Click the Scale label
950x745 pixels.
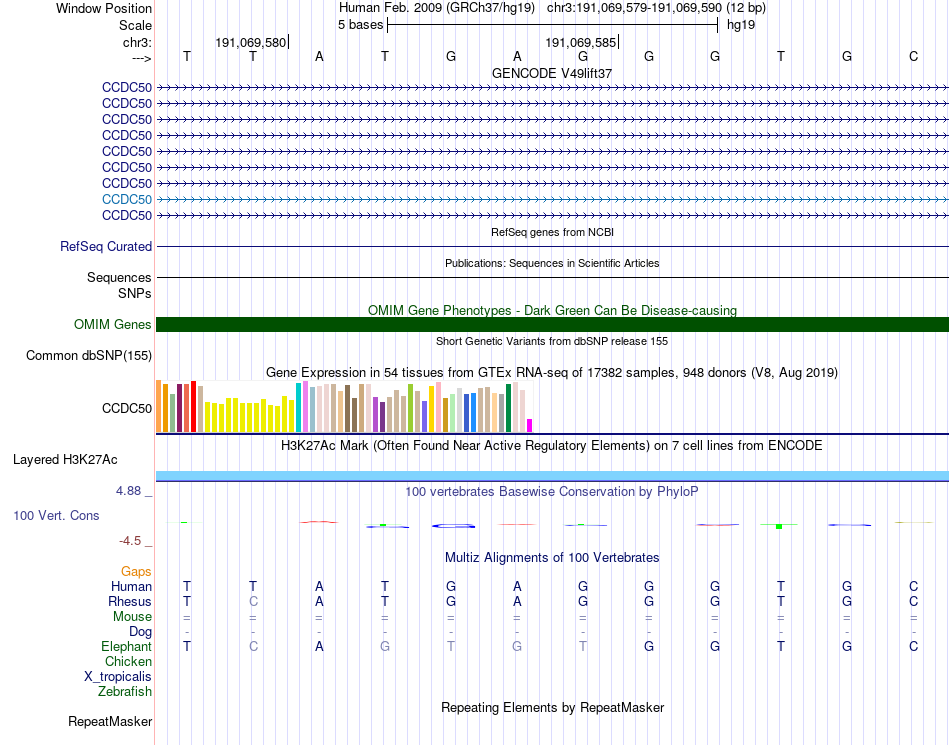point(135,25)
